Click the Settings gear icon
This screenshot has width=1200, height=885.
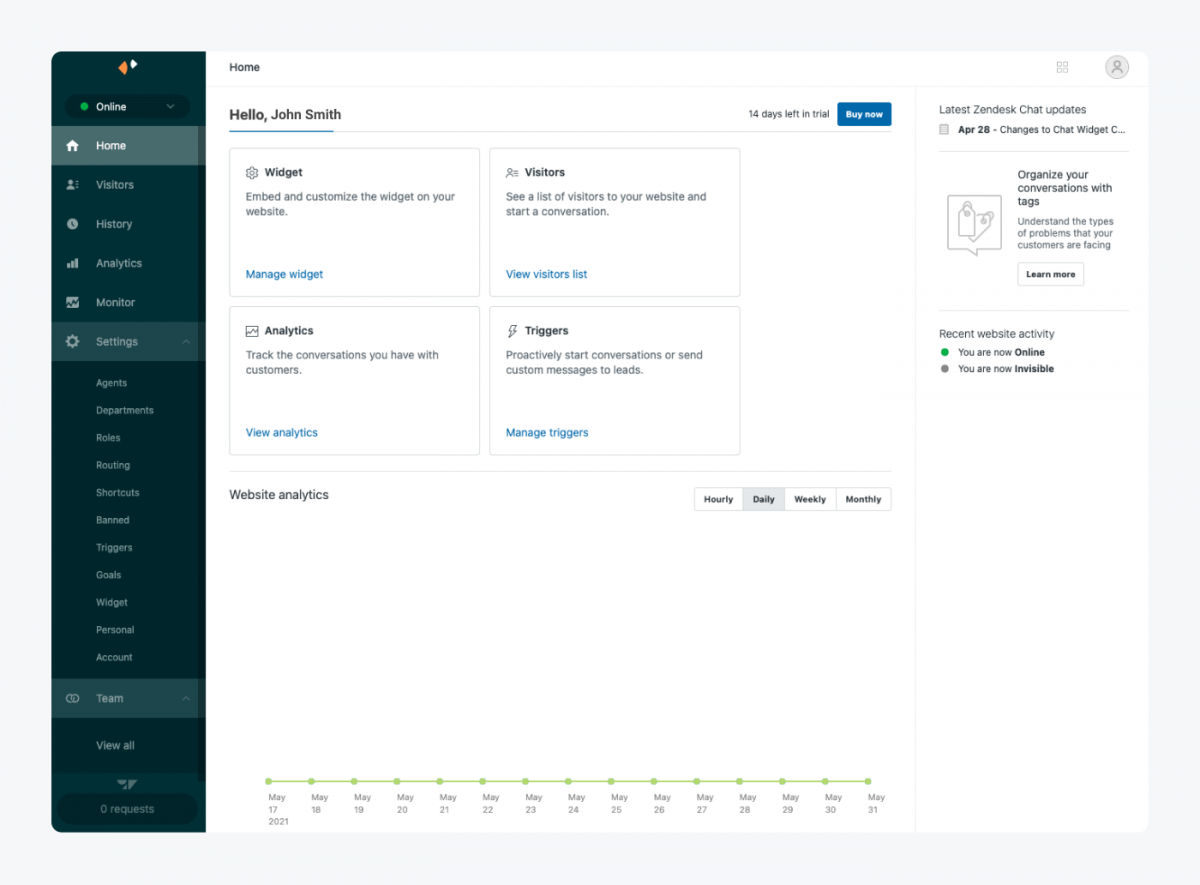72,342
